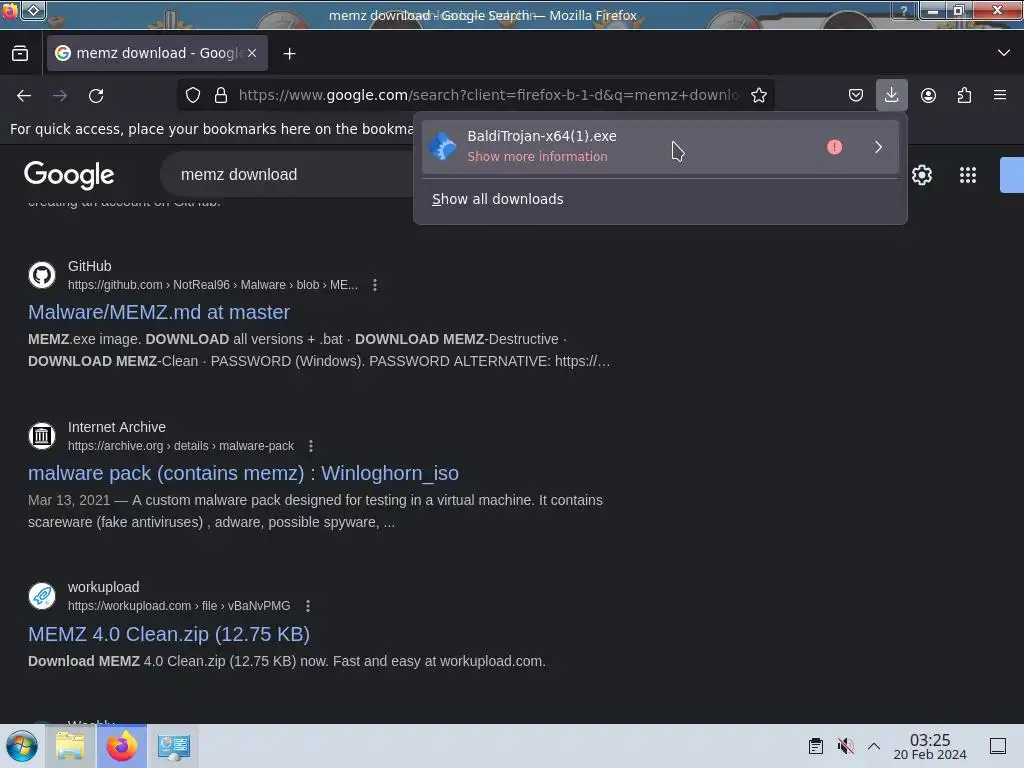Click the pin window diamond icon in titlebar

point(33,10)
